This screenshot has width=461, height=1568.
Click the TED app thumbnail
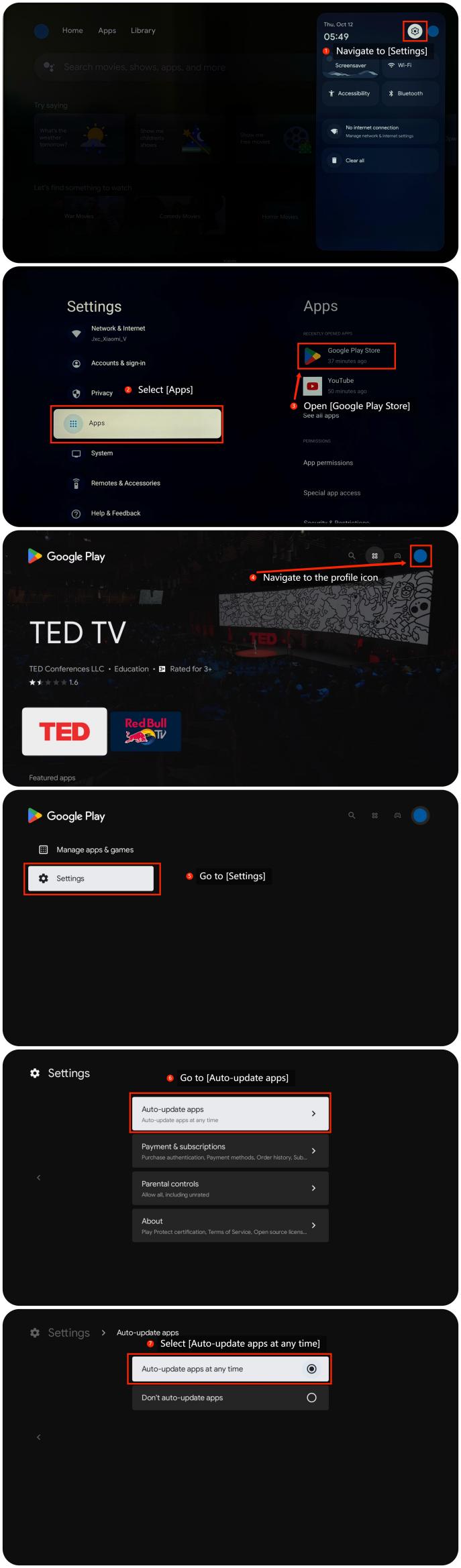tap(64, 731)
